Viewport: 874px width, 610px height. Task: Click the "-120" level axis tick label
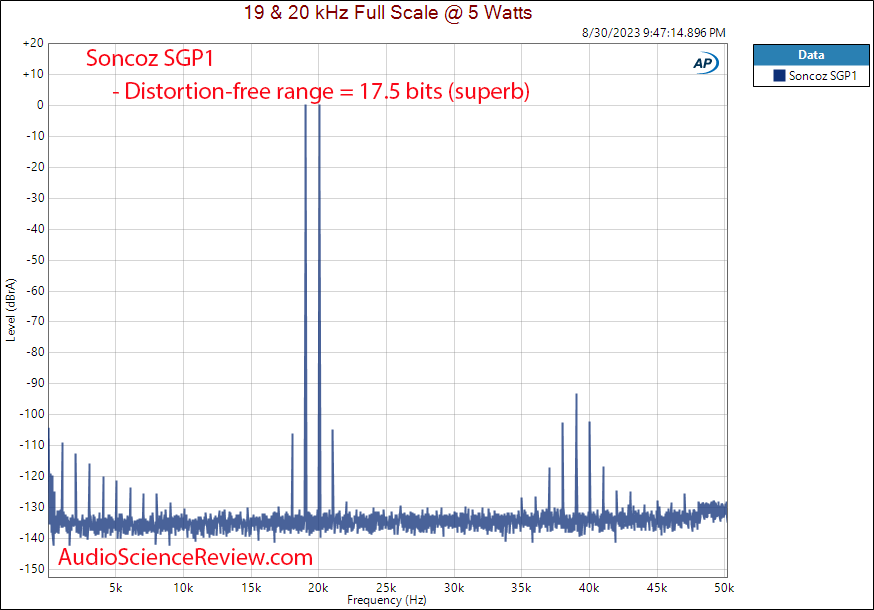coord(32,476)
